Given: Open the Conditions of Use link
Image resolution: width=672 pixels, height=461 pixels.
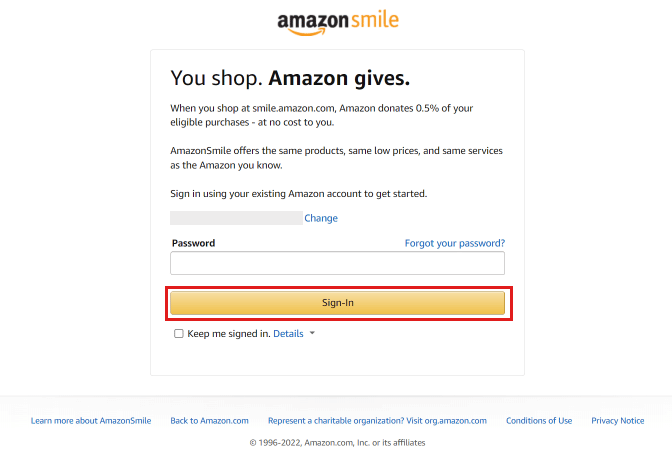Looking at the screenshot, I should (x=539, y=421).
